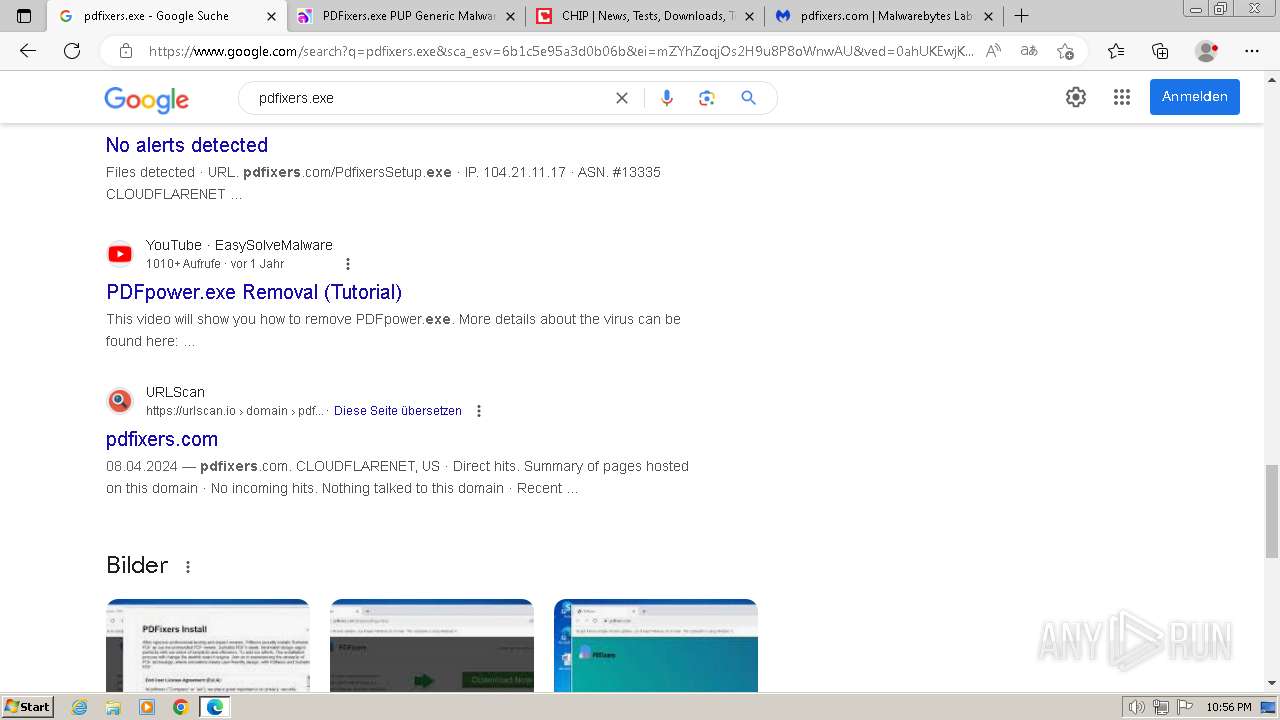View site information lock icon
The height and width of the screenshot is (720, 1280).
pos(126,51)
